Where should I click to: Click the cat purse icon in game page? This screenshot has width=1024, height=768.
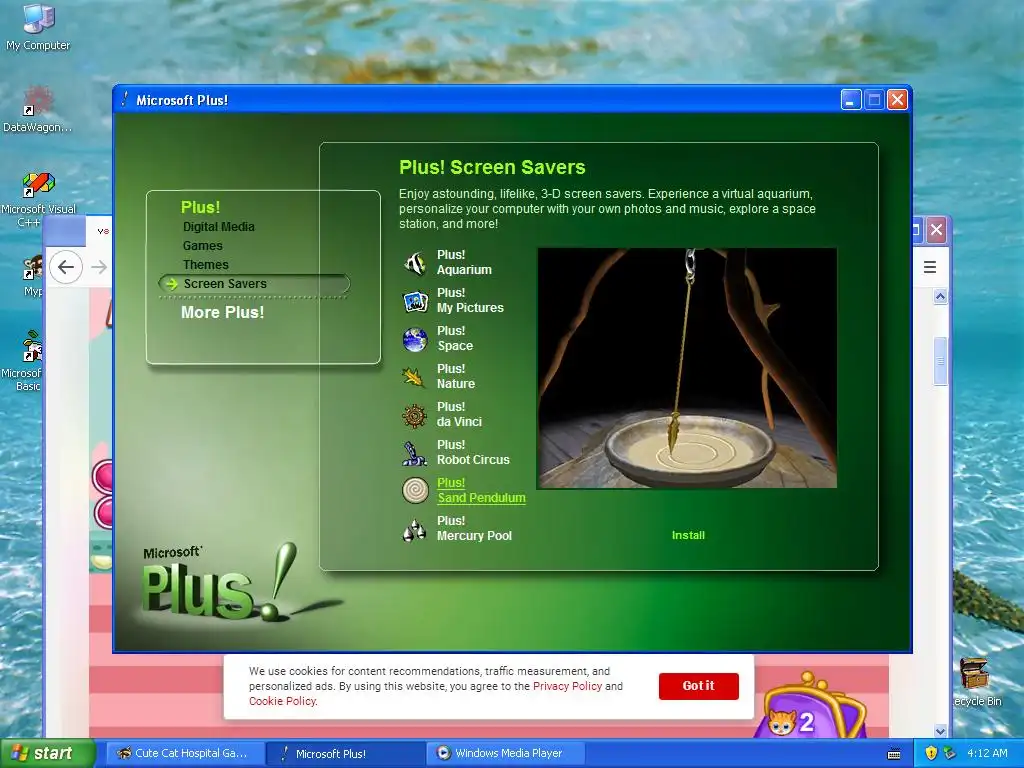[x=810, y=707]
